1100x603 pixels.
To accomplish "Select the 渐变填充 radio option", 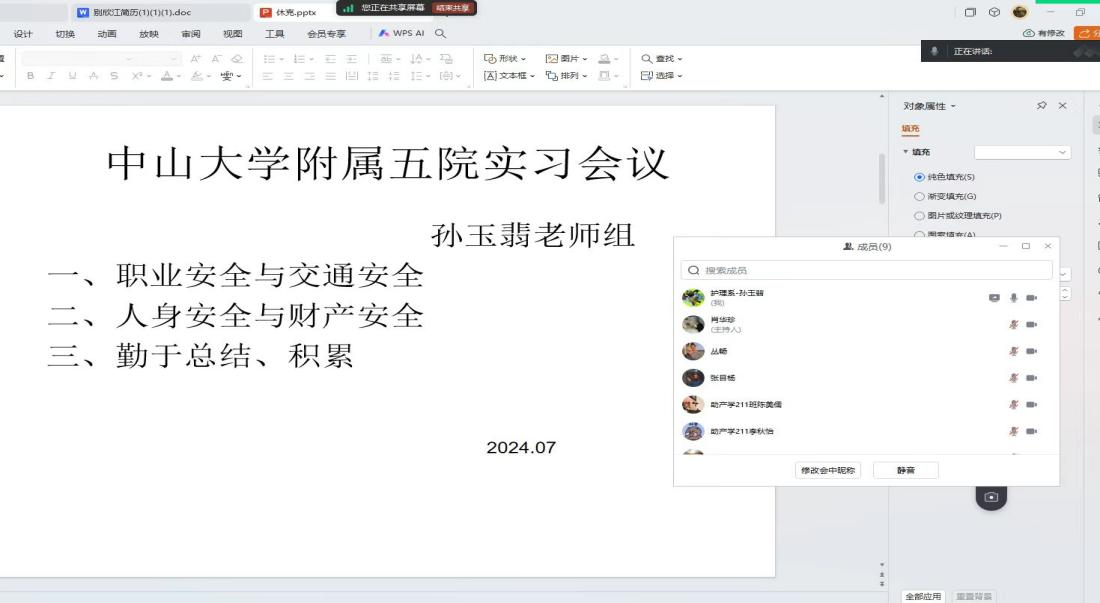I will click(x=920, y=196).
